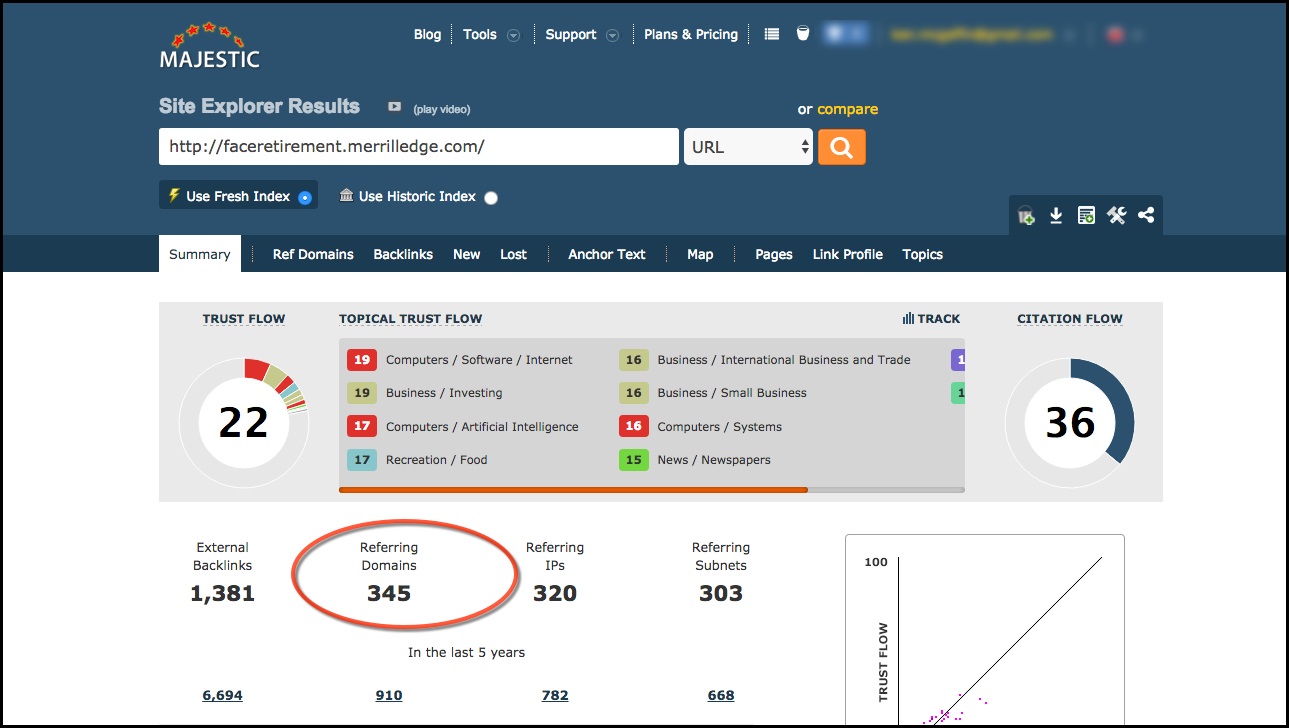
Task: Switch to the Summary tab
Action: (200, 254)
